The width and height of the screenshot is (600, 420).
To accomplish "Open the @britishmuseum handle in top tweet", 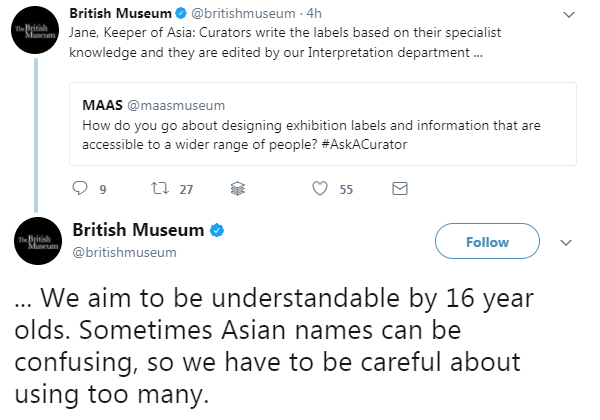I will point(243,14).
